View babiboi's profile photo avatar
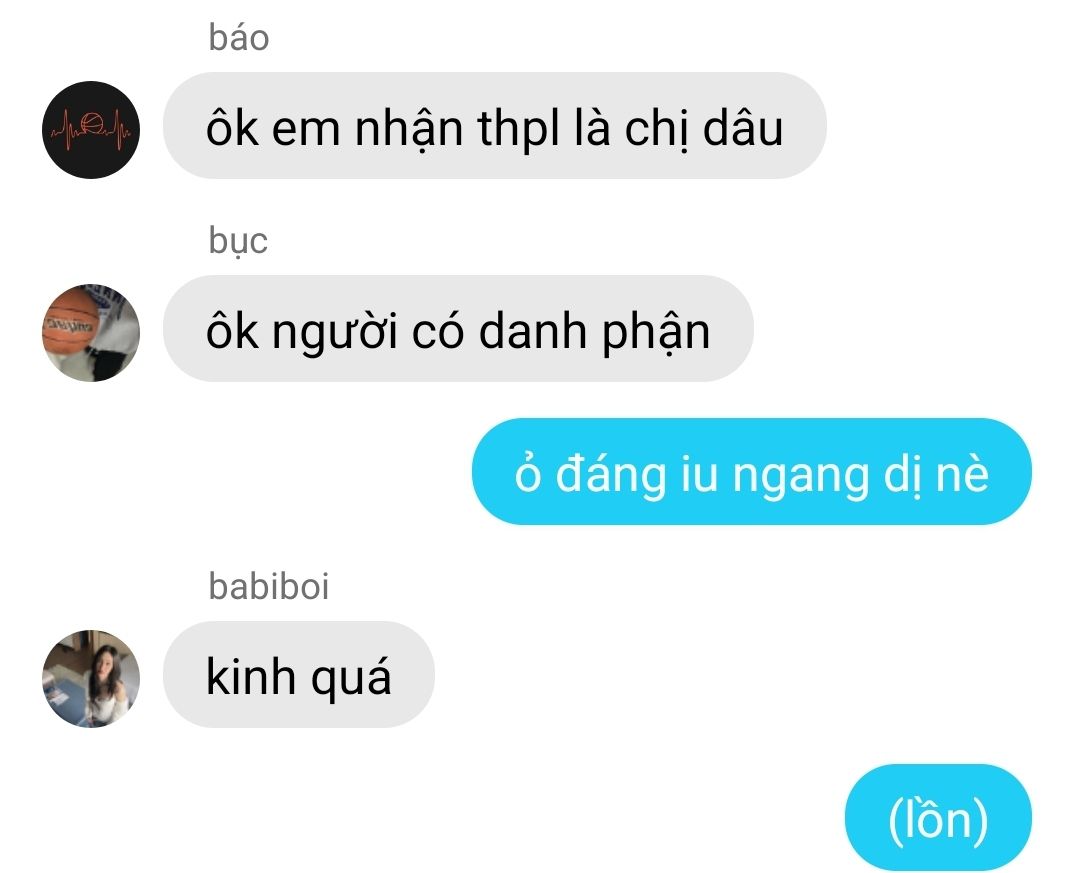The width and height of the screenshot is (1080, 873). point(91,679)
